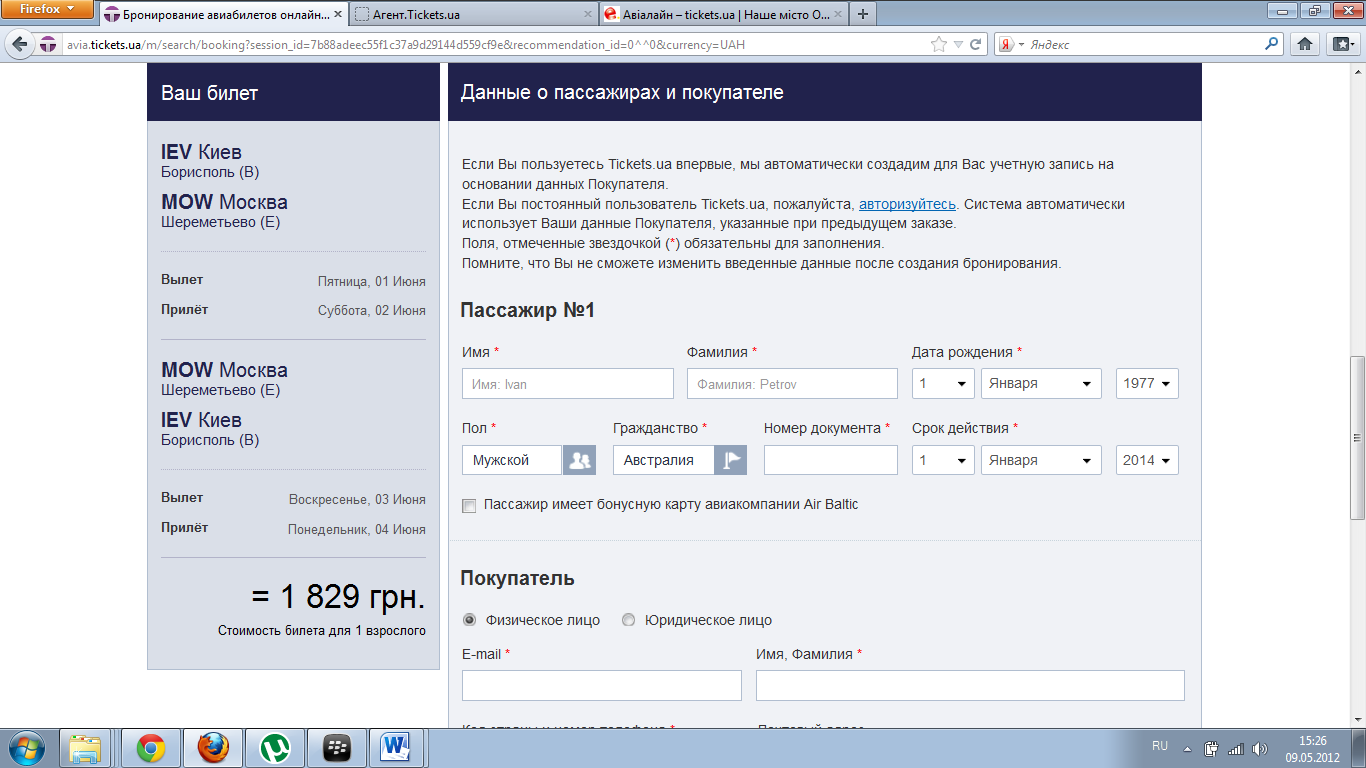Screen dimensions: 1366x768
Task: Open the expiry month Января dropdown
Action: click(x=1041, y=460)
